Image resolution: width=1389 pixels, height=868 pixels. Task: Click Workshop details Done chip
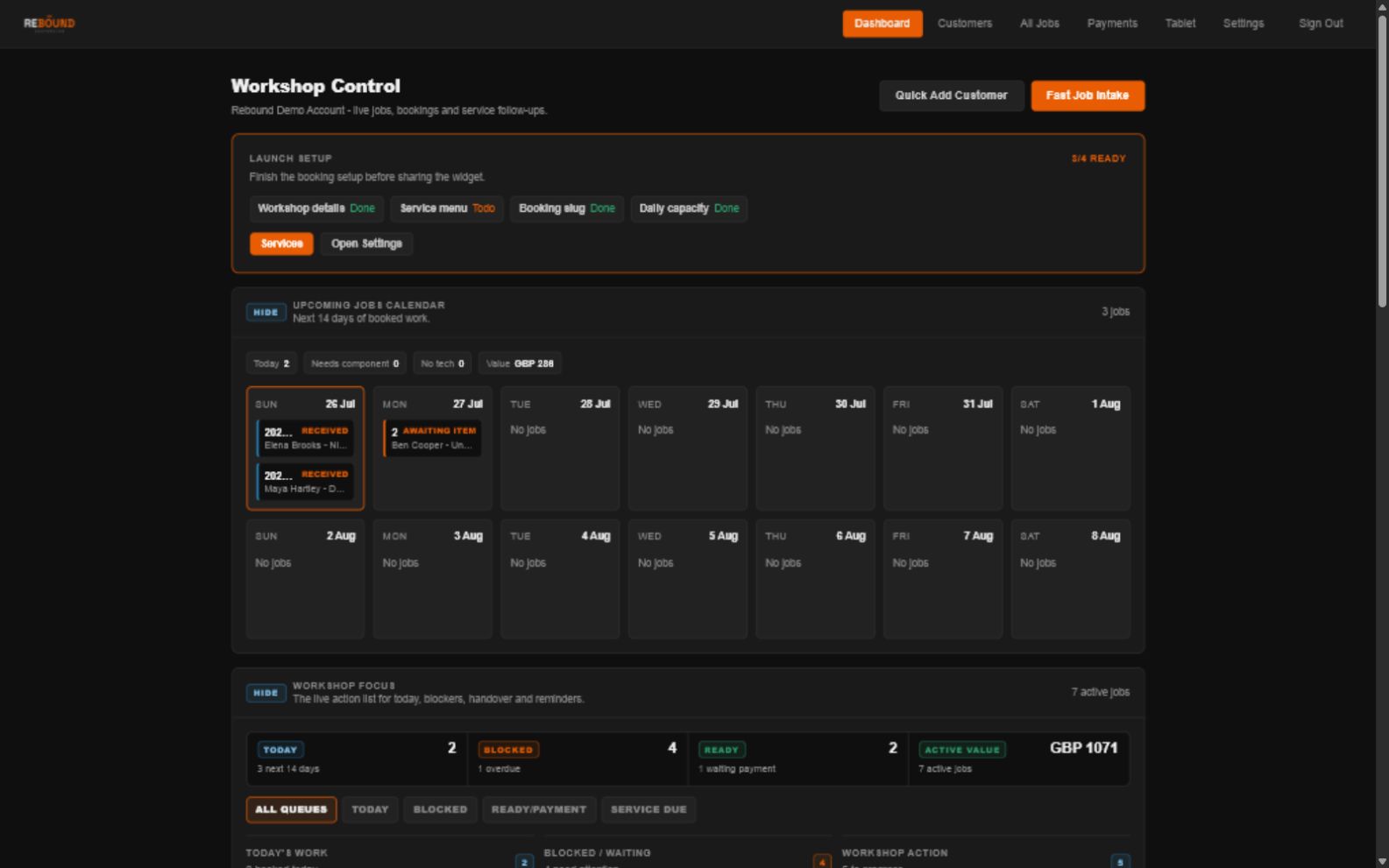[316, 208]
